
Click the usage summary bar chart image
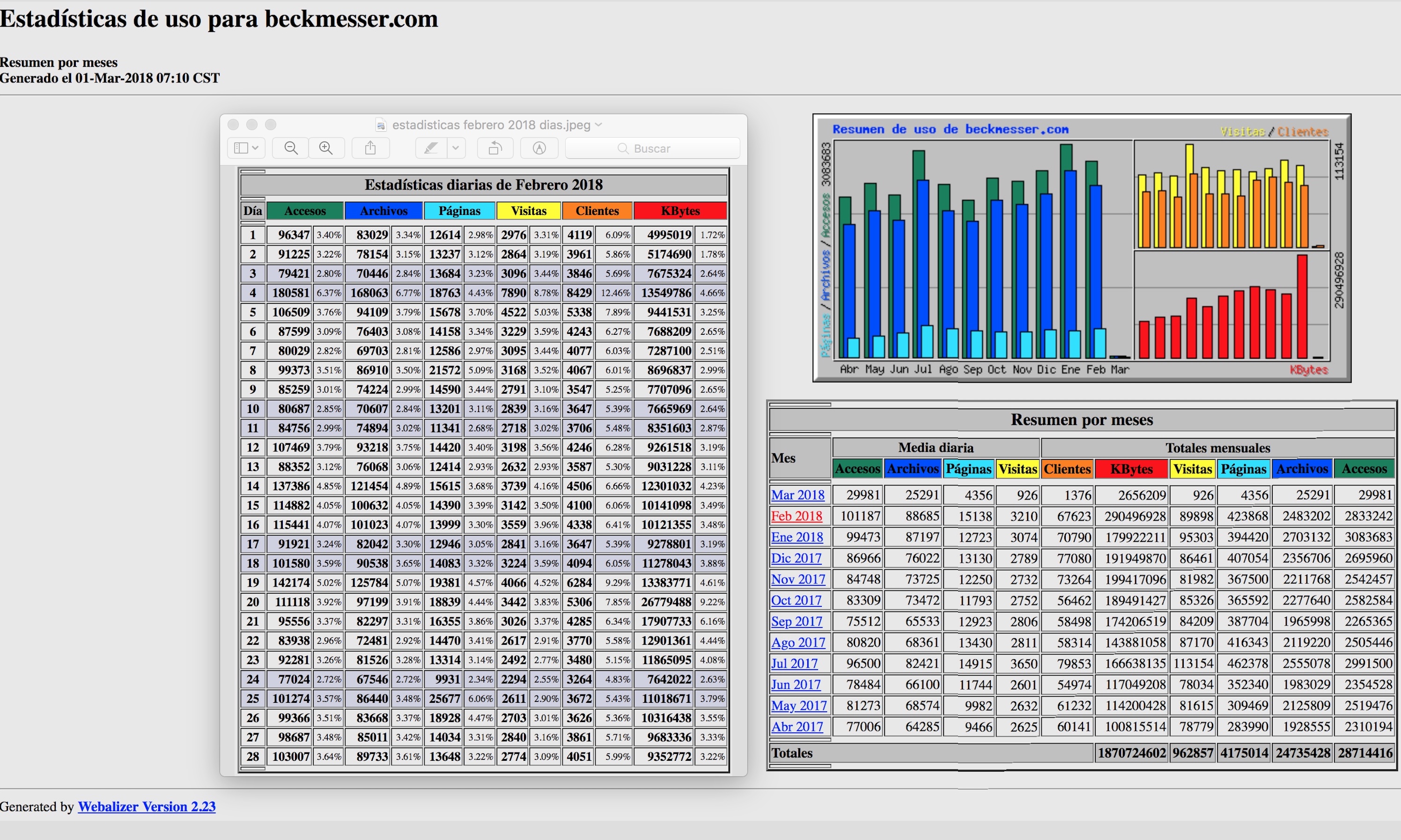(x=1081, y=248)
